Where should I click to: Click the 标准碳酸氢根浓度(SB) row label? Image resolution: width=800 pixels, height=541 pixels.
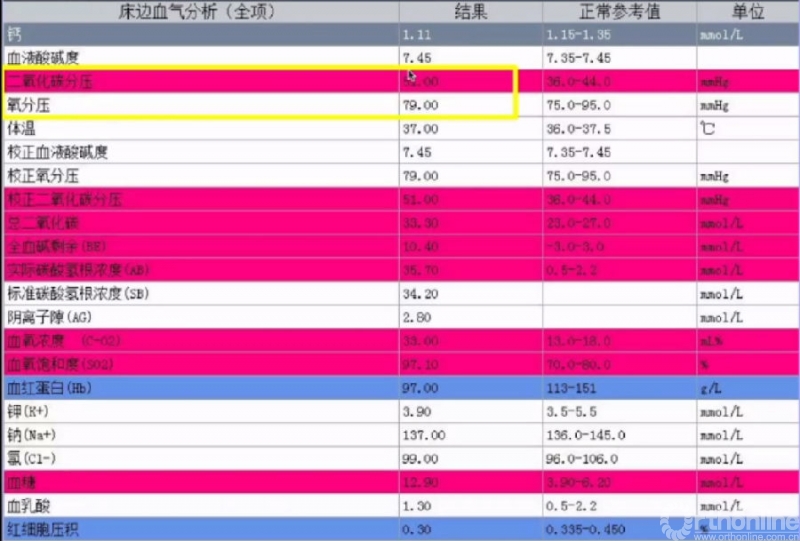tap(78, 293)
